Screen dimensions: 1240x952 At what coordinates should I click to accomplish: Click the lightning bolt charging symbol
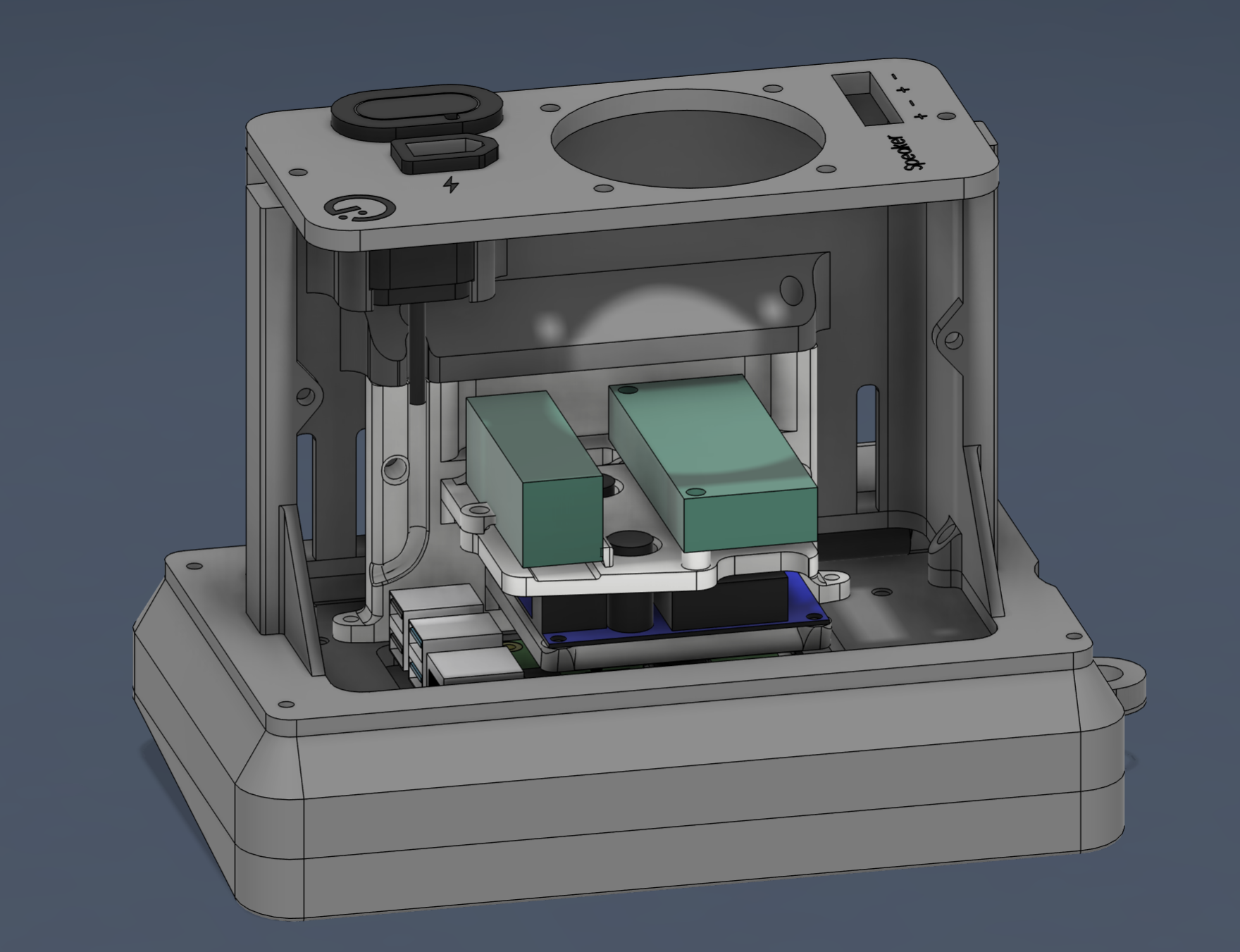point(452,185)
